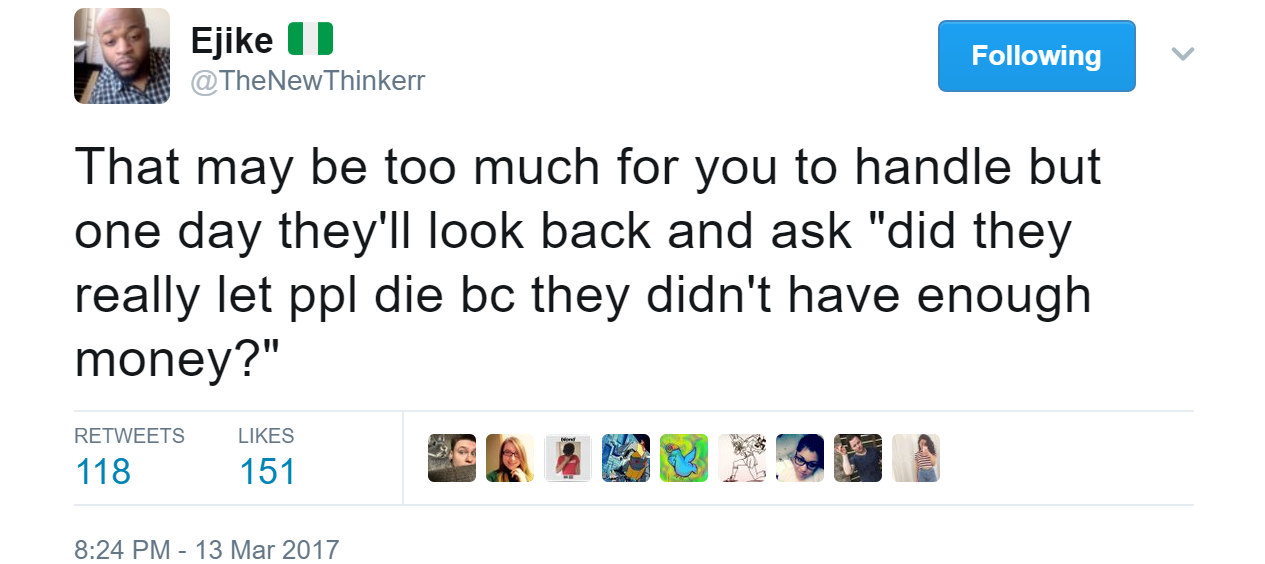The width and height of the screenshot is (1265, 564).
Task: Toggle the blue Following button
Action: click(1036, 56)
